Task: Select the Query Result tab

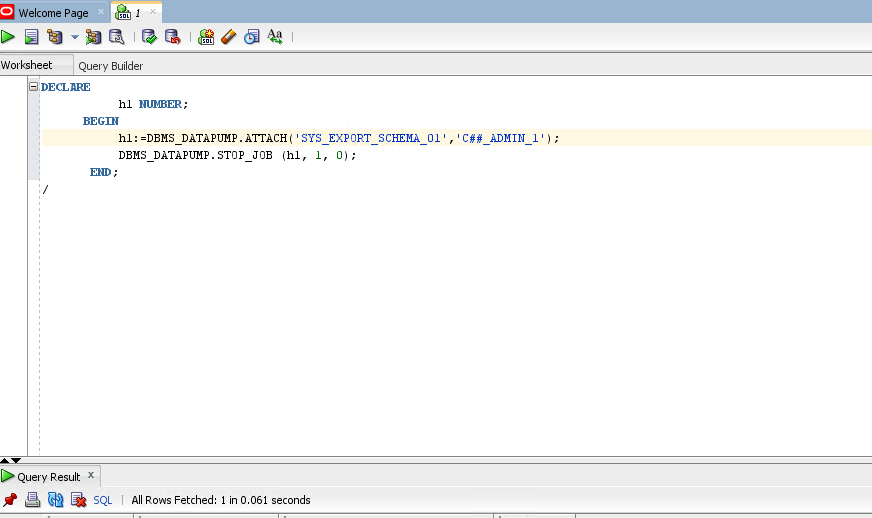Action: [x=48, y=477]
